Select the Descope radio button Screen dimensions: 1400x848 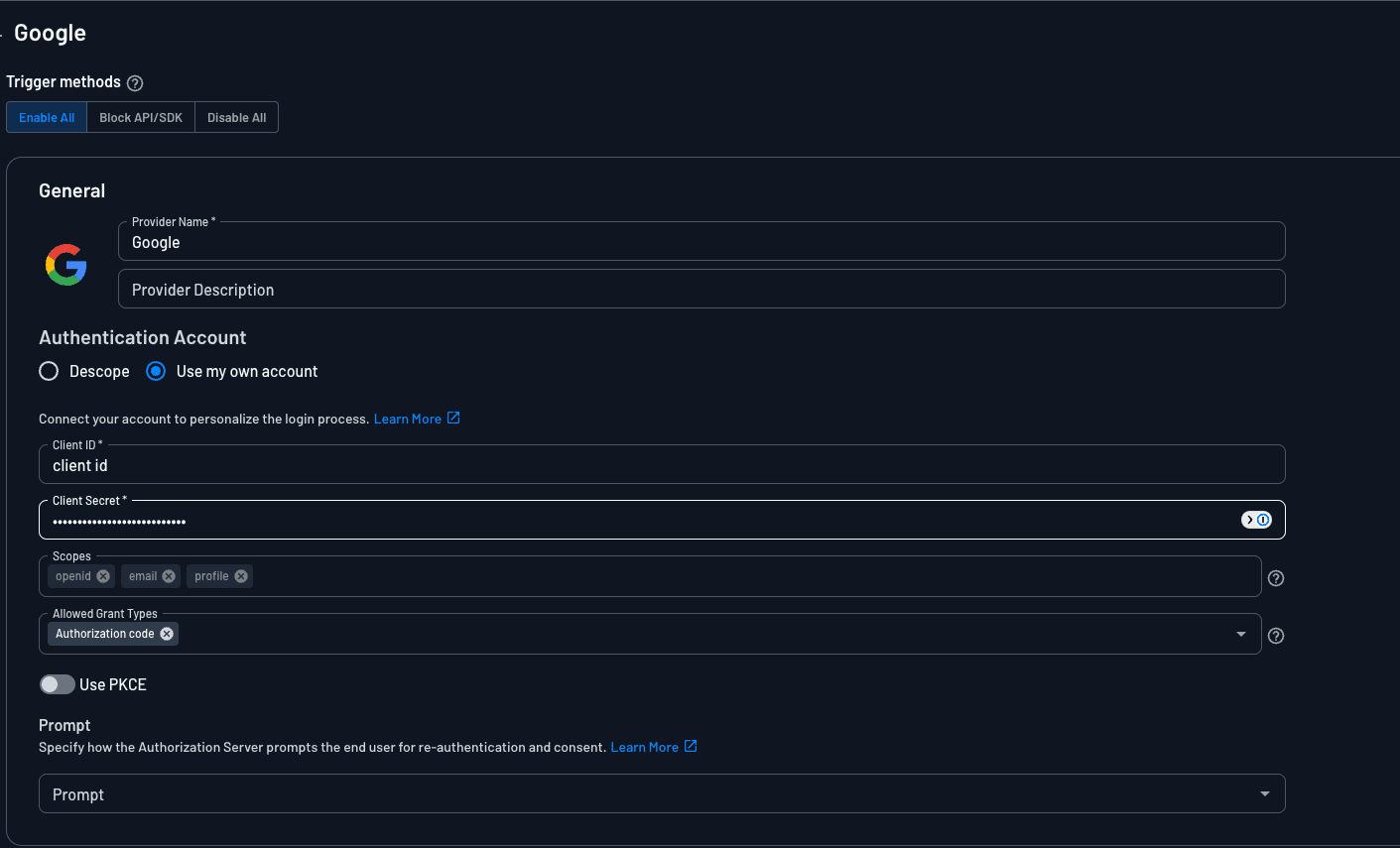49,371
